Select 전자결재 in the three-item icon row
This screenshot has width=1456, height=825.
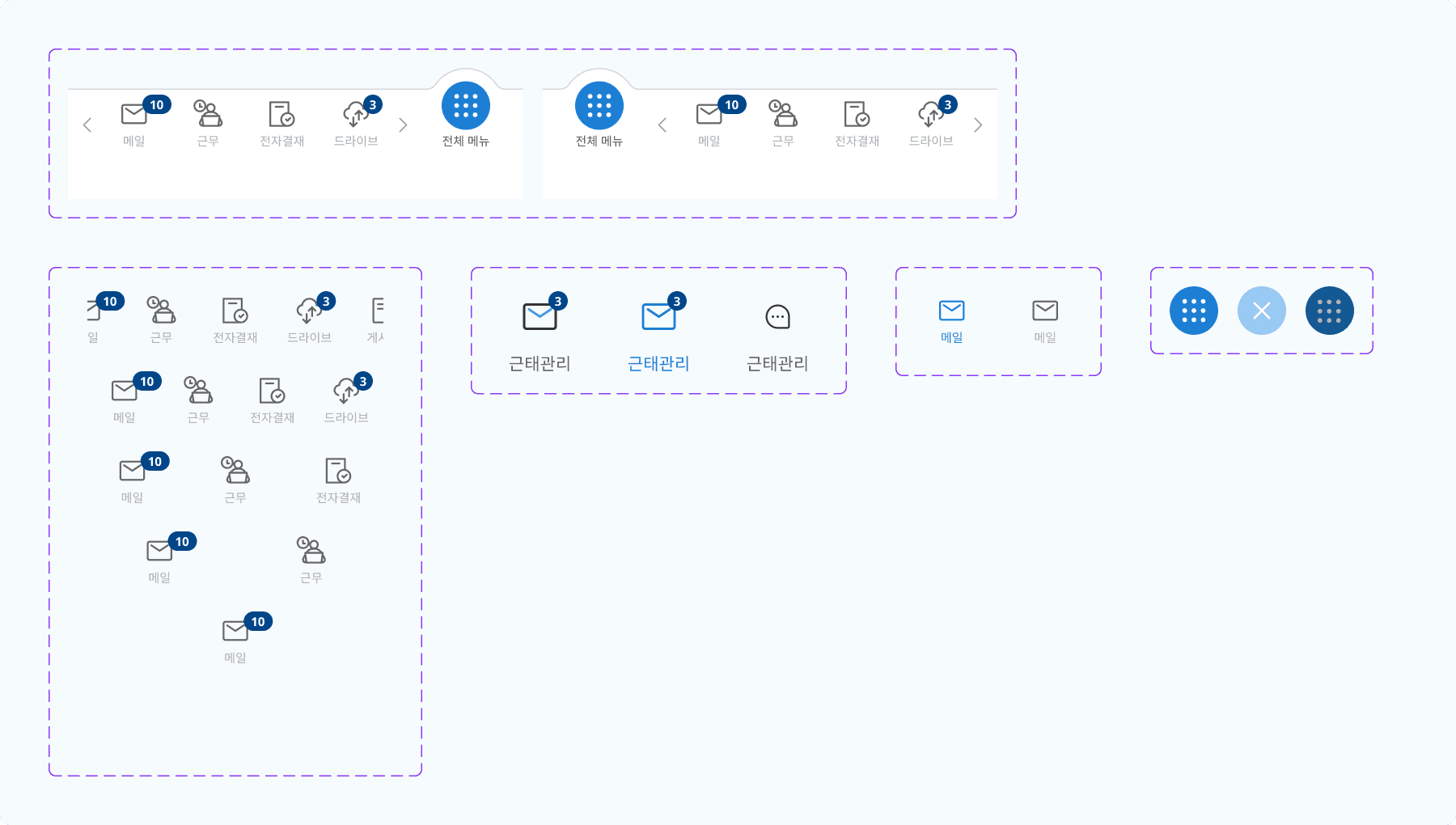click(338, 480)
